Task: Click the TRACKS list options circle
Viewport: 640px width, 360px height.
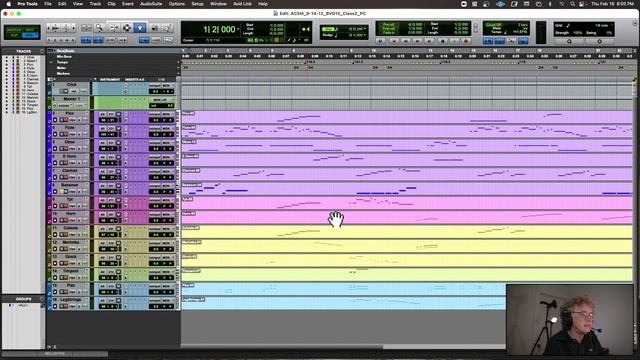Action: pos(42,51)
